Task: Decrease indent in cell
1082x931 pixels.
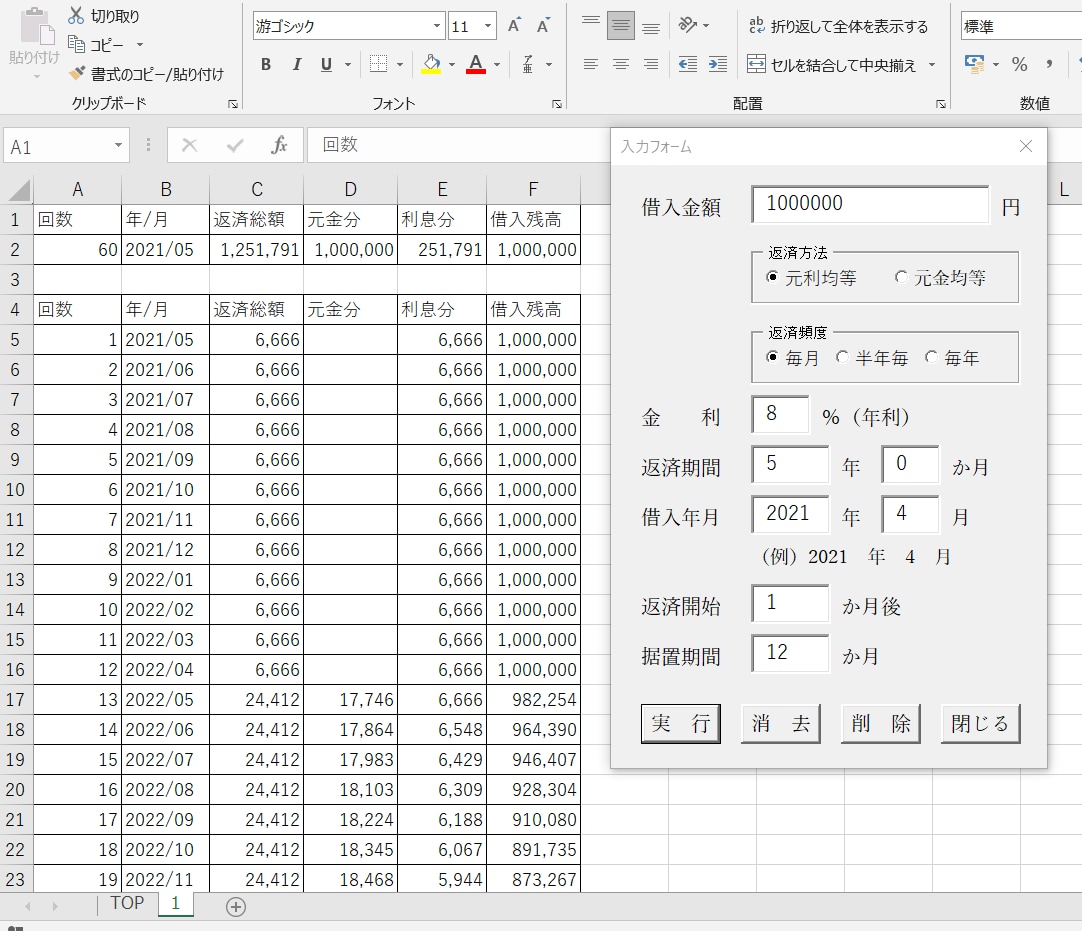Action: pos(688,64)
